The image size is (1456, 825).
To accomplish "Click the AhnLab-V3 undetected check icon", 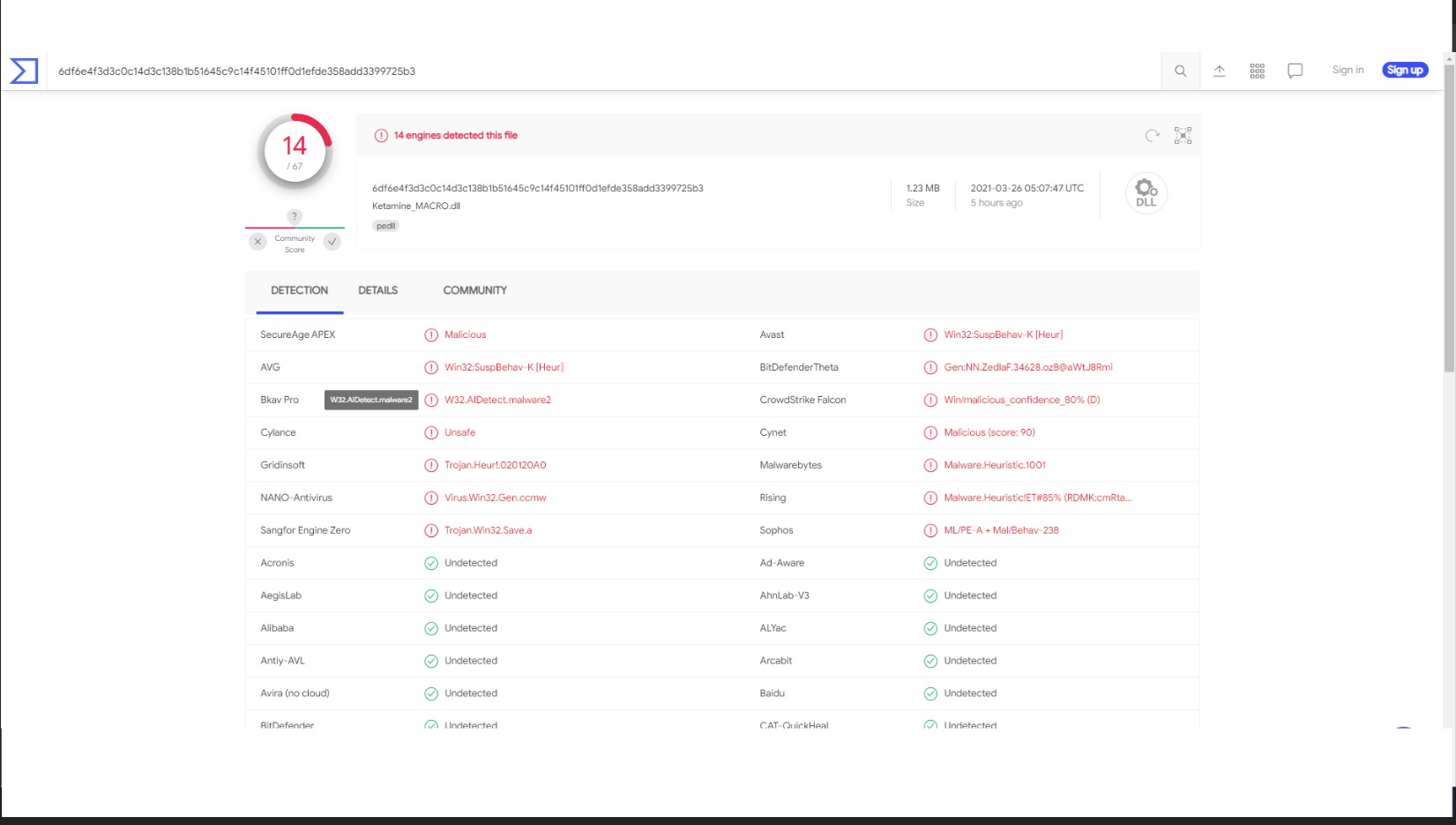I will [930, 596].
